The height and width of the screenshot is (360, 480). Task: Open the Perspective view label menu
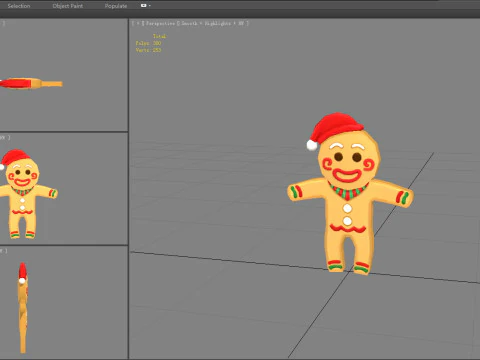coord(160,23)
